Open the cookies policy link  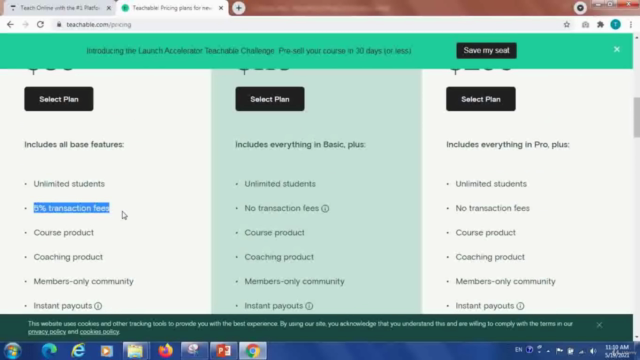(x=99, y=331)
